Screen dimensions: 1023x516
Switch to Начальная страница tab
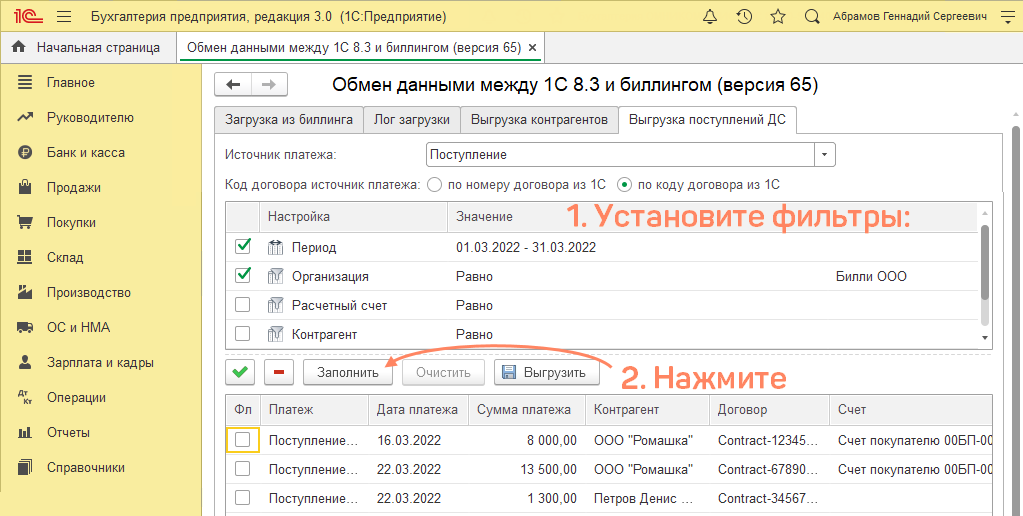pyautogui.click(x=87, y=48)
